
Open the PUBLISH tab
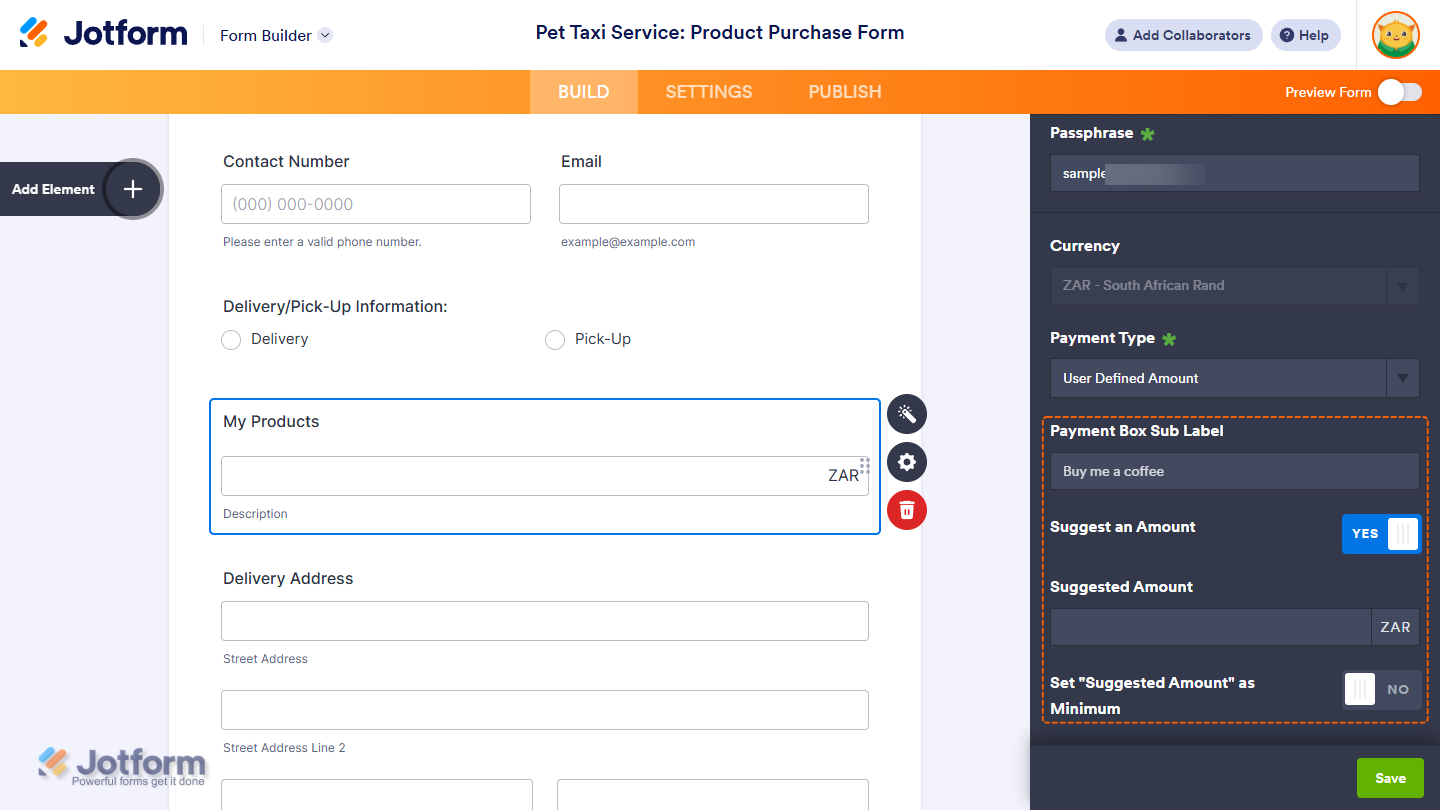click(844, 91)
